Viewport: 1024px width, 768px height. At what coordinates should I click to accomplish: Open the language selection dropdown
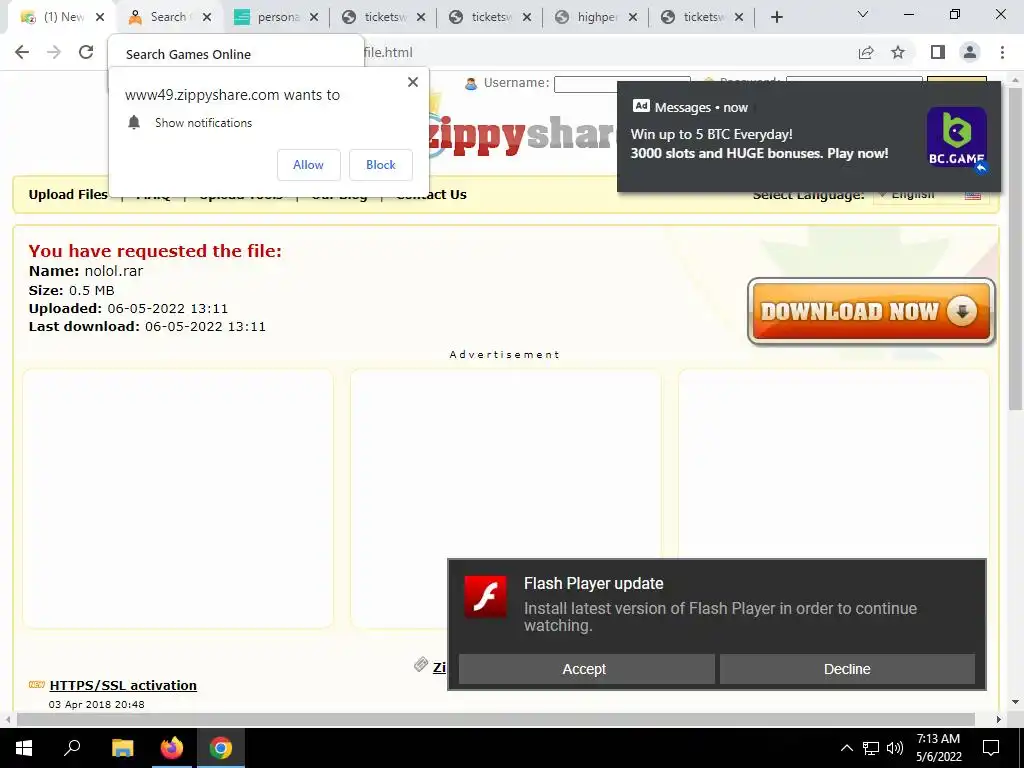[931, 195]
